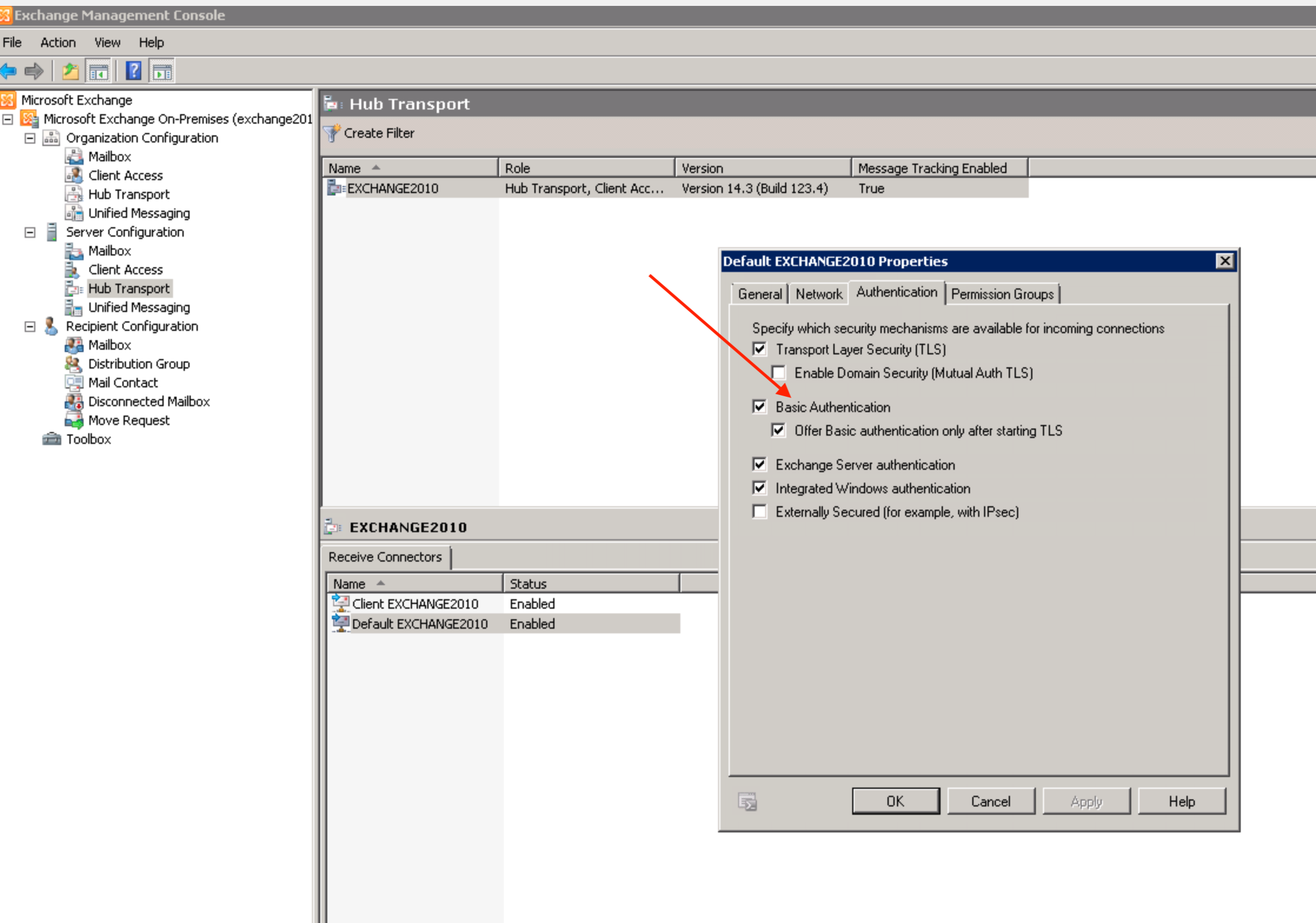Click the Create Filter funnel icon
The height and width of the screenshot is (923, 1316).
[x=332, y=133]
